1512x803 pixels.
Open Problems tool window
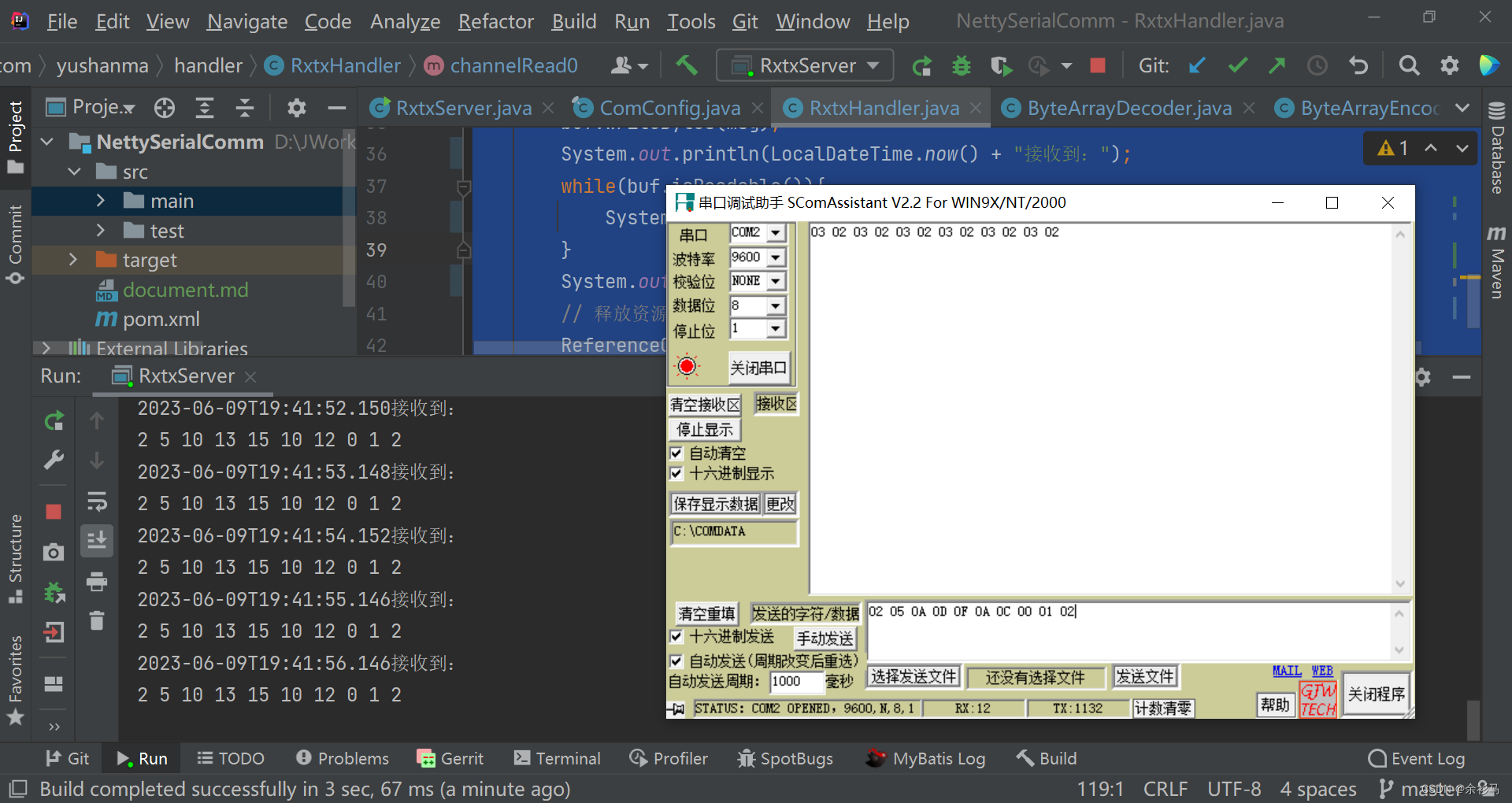pos(343,758)
